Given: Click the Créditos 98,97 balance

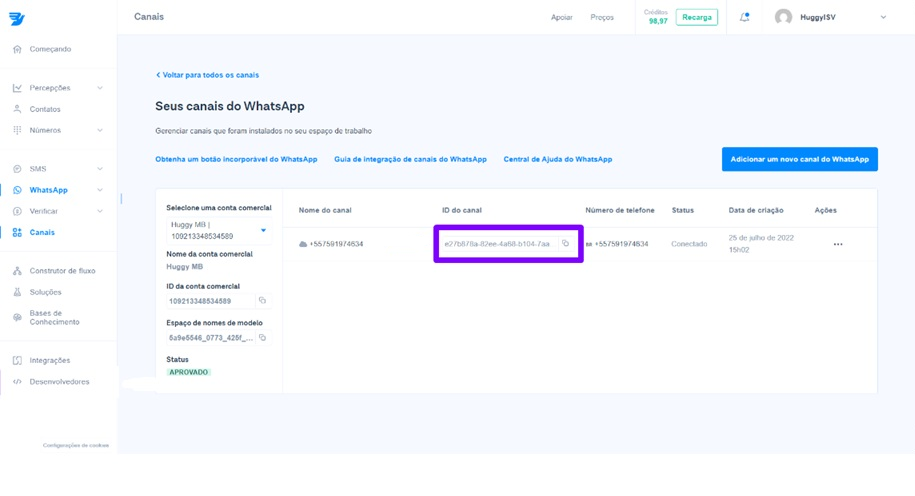Looking at the screenshot, I should (x=656, y=17).
